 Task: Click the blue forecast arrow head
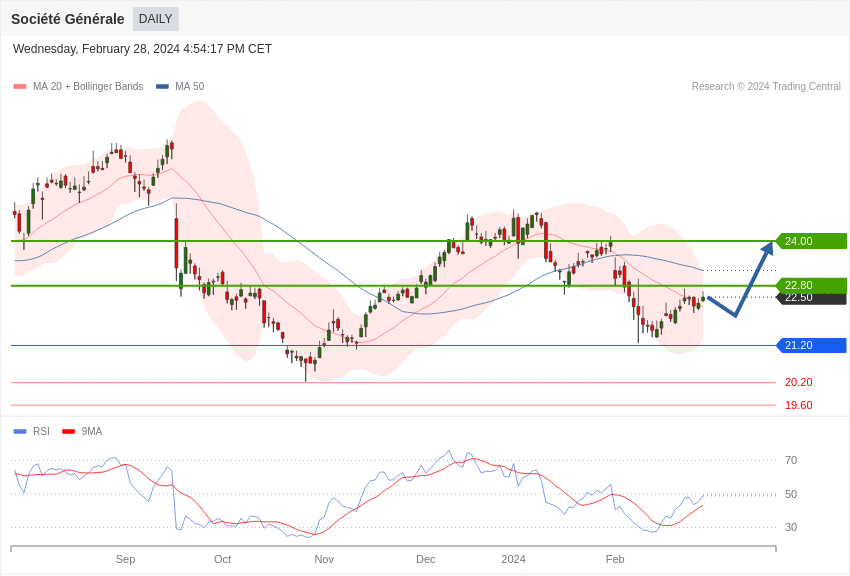tap(768, 249)
